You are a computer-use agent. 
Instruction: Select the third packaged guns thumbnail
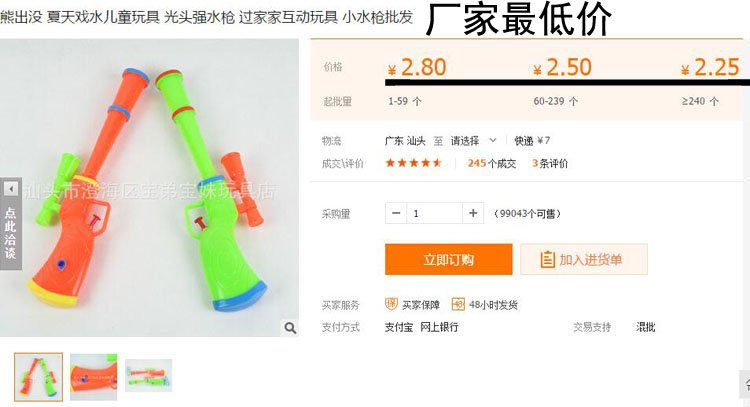point(149,375)
